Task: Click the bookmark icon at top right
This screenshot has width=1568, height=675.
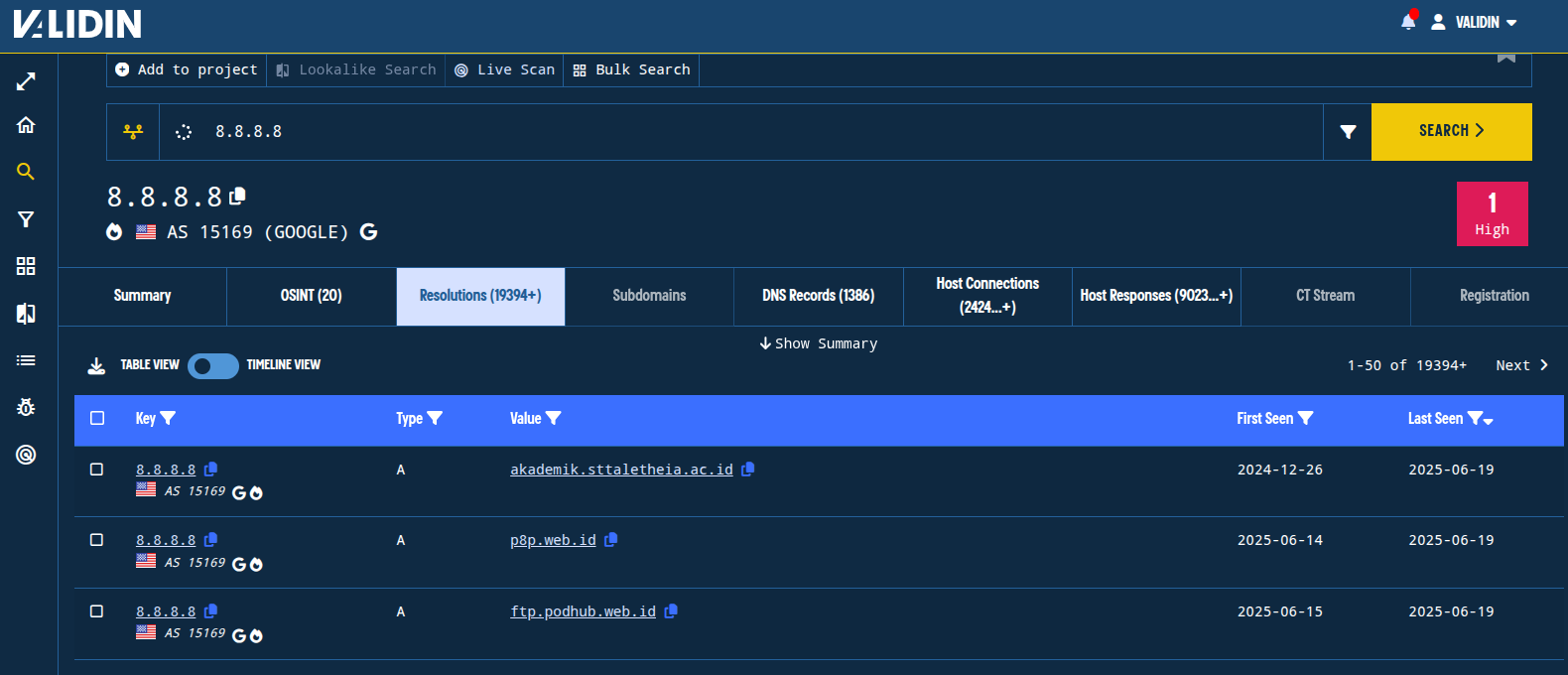Action: 1506,58
